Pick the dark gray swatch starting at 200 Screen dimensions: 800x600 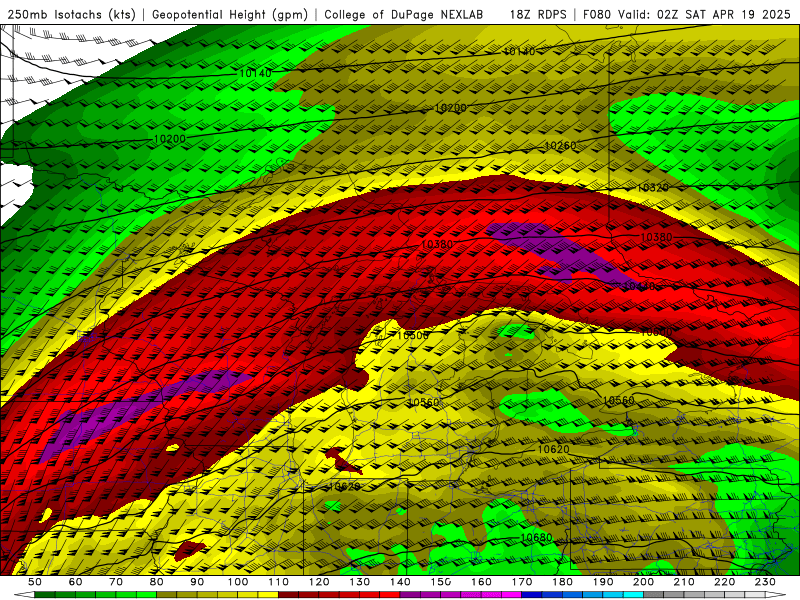coord(654,595)
